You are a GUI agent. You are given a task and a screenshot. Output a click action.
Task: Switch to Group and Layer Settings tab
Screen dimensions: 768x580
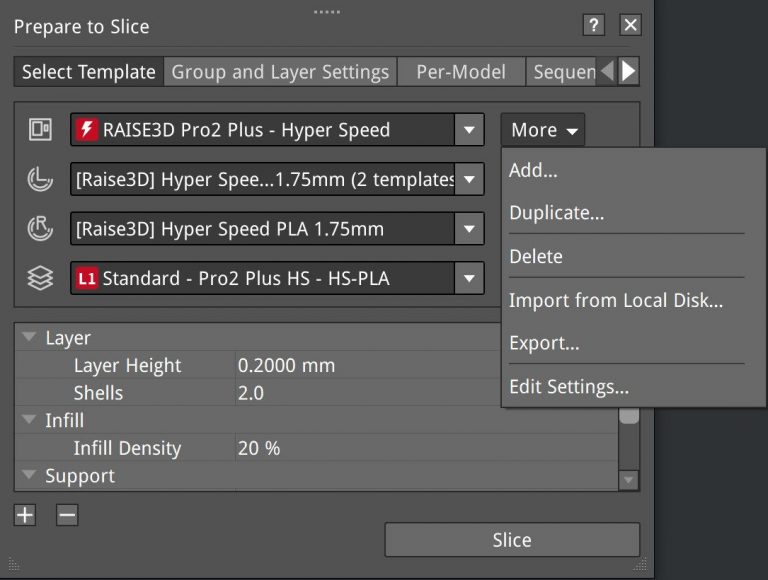(280, 72)
